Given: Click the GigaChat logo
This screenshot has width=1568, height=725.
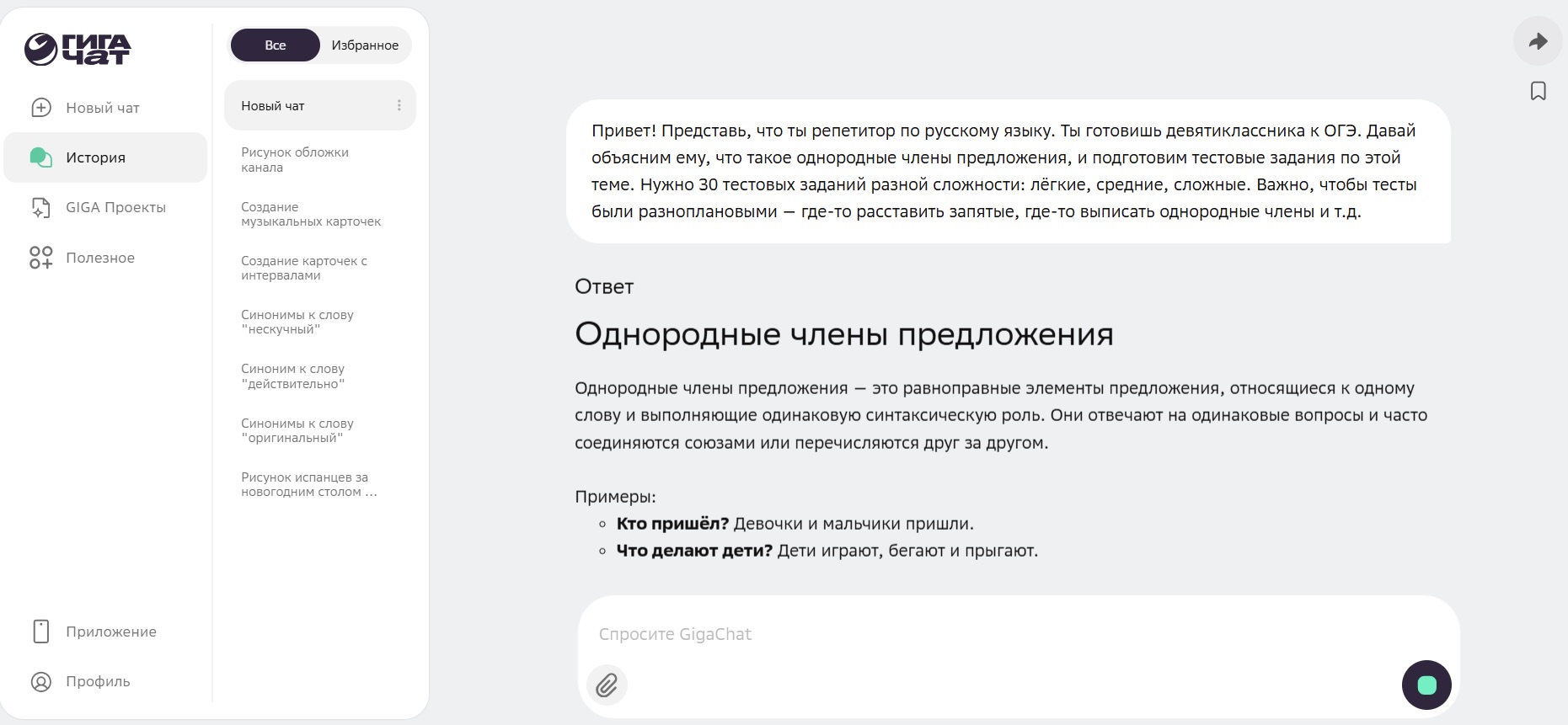Looking at the screenshot, I should click(x=78, y=49).
